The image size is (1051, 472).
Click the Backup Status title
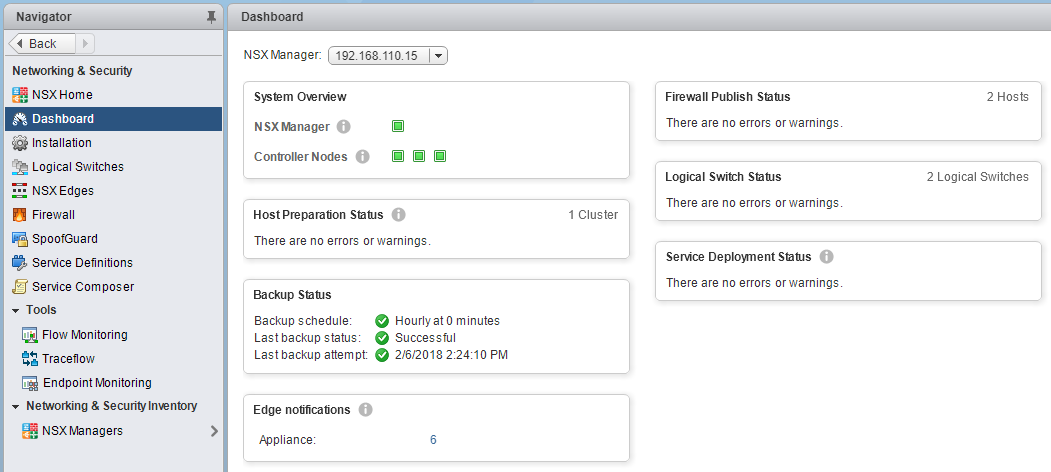pos(292,295)
